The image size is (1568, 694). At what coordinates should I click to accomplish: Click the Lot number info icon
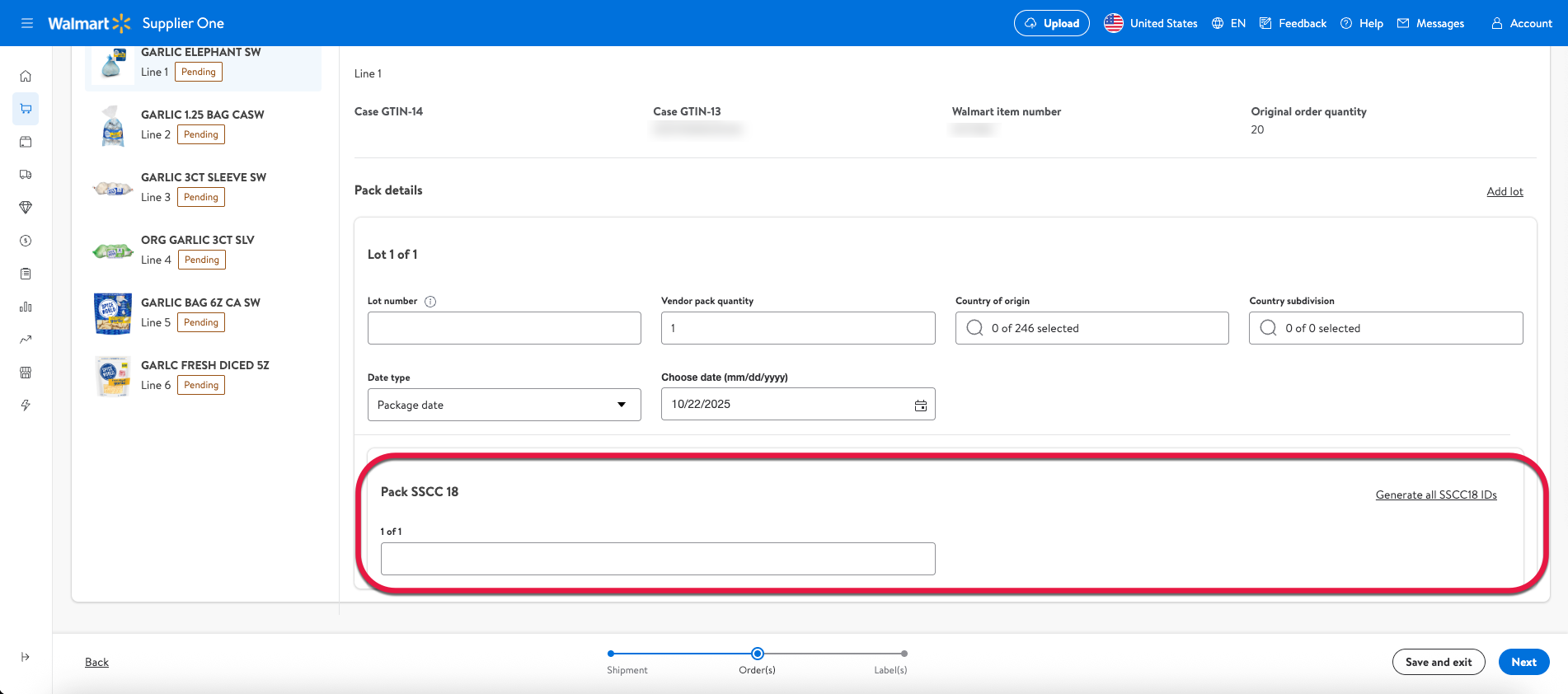430,302
